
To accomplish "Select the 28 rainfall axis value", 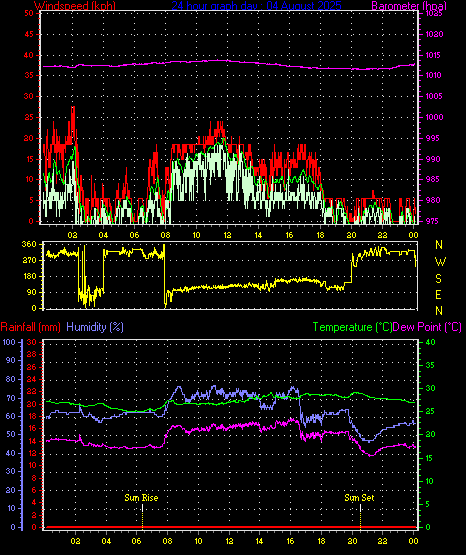I will click(32, 355).
